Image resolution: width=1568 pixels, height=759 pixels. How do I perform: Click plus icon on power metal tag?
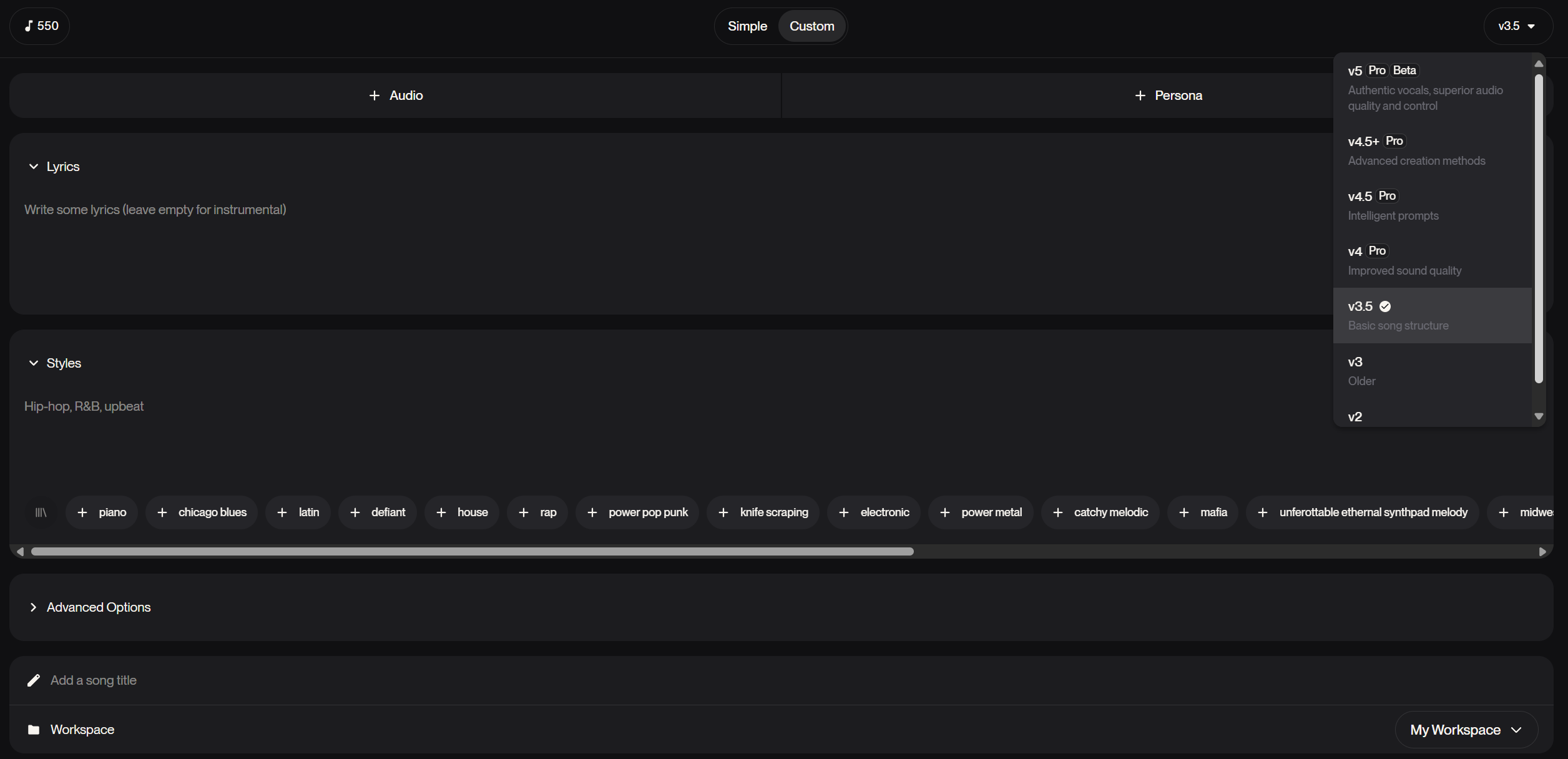click(945, 512)
